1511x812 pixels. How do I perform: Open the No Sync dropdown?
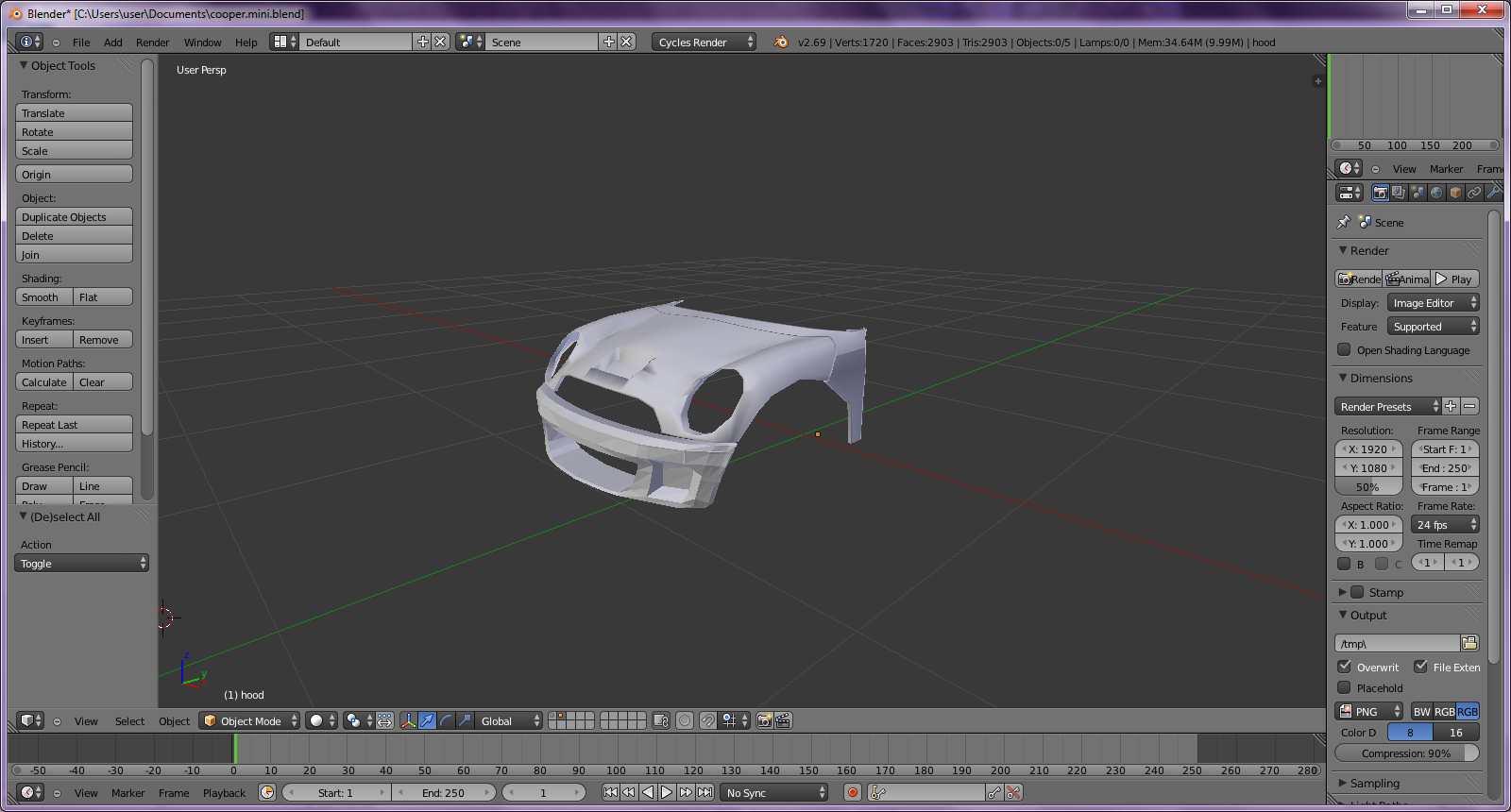coord(773,792)
